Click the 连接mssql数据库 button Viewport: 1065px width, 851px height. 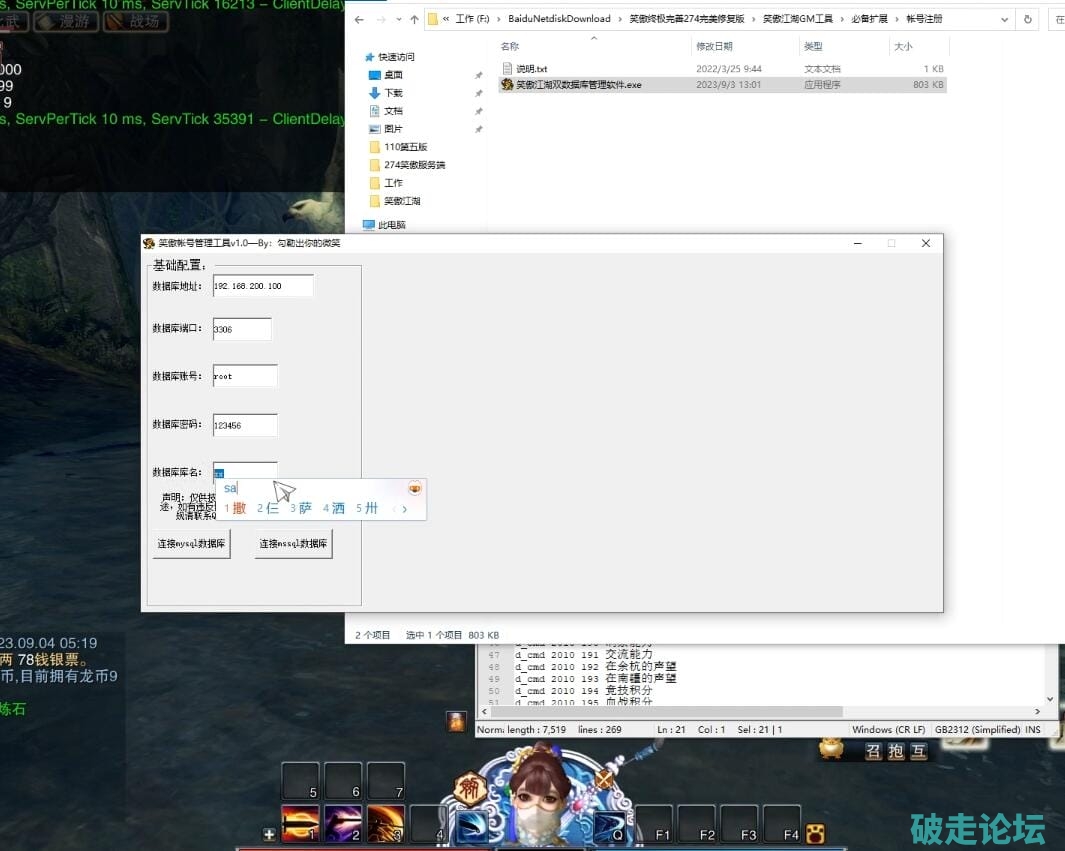coord(293,544)
